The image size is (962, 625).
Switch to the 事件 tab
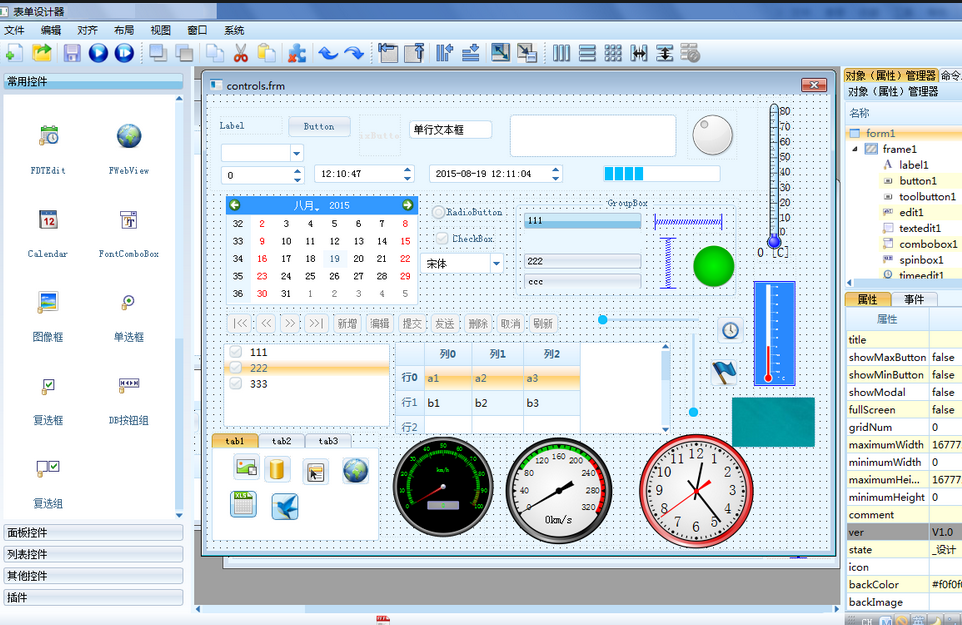pos(914,299)
